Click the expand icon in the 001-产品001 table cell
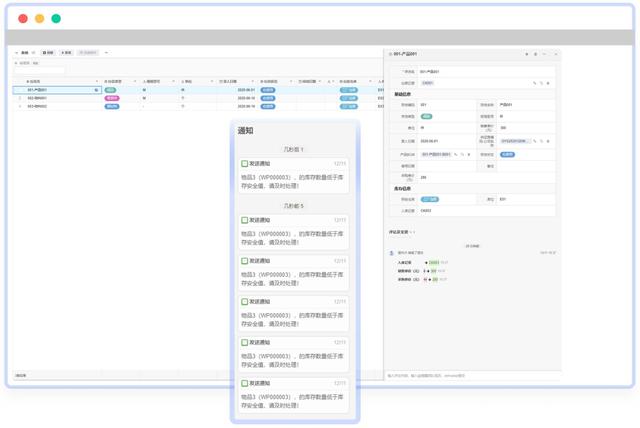640x428 pixels. coord(96,90)
